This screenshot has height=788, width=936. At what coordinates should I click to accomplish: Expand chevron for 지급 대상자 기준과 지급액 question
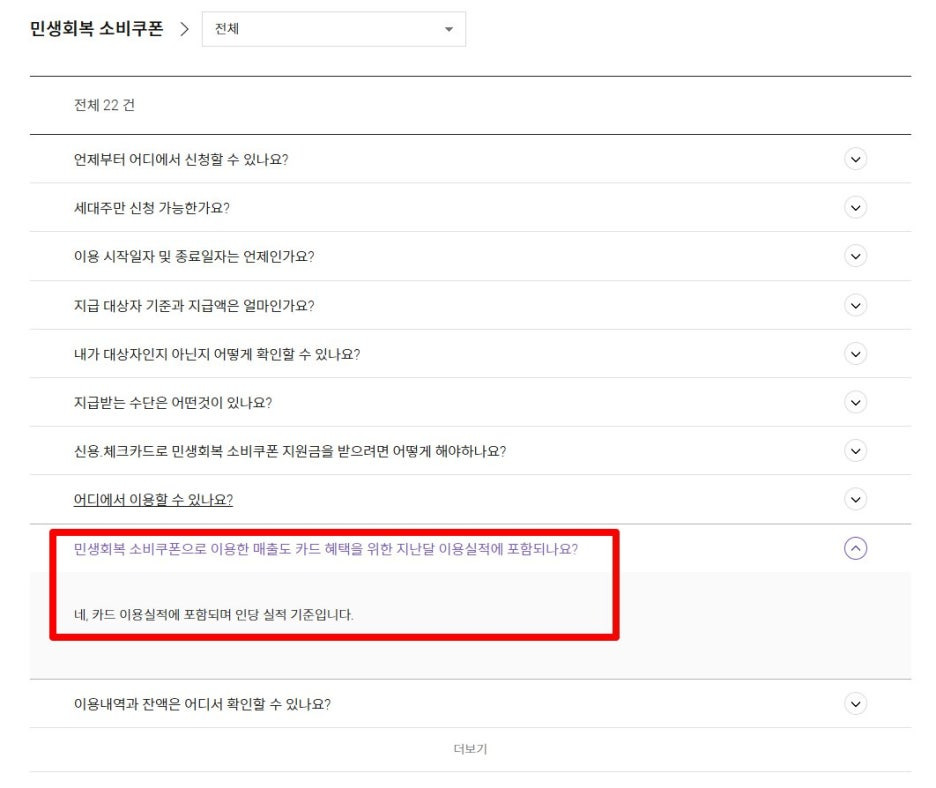[x=855, y=306]
